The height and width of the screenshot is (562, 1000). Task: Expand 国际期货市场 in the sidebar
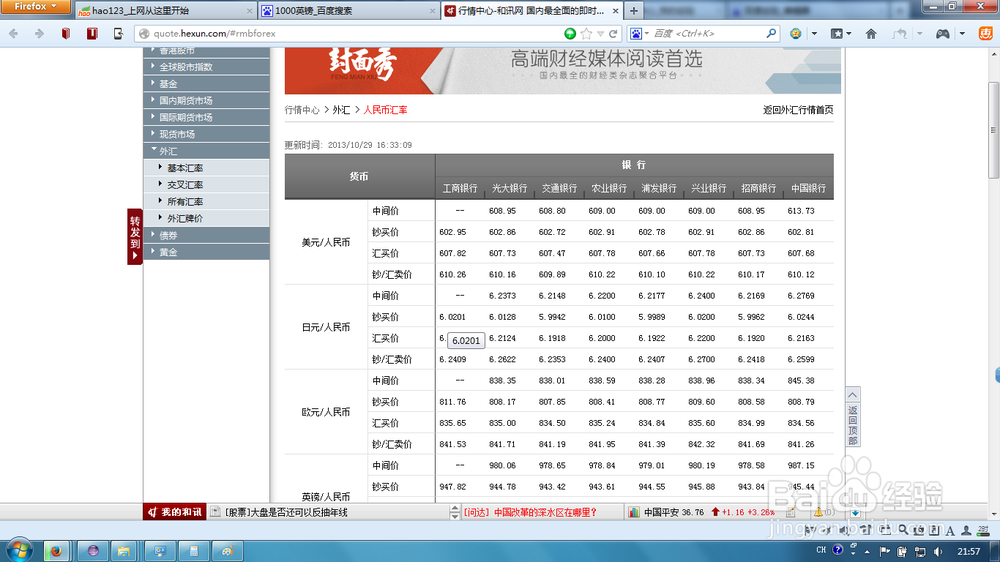[205, 117]
